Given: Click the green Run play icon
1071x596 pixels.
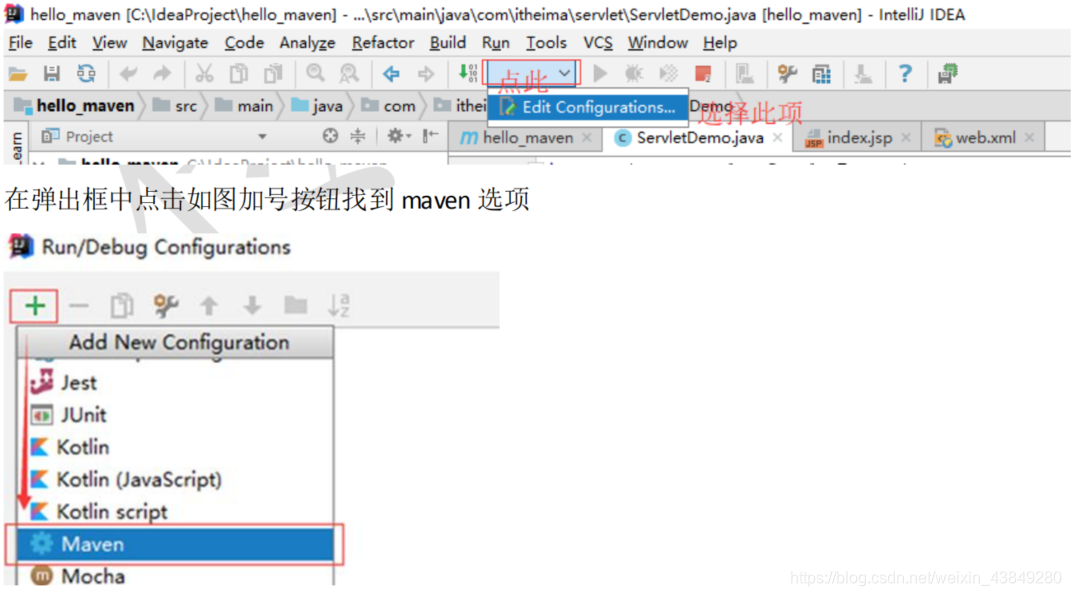Looking at the screenshot, I should 600,74.
